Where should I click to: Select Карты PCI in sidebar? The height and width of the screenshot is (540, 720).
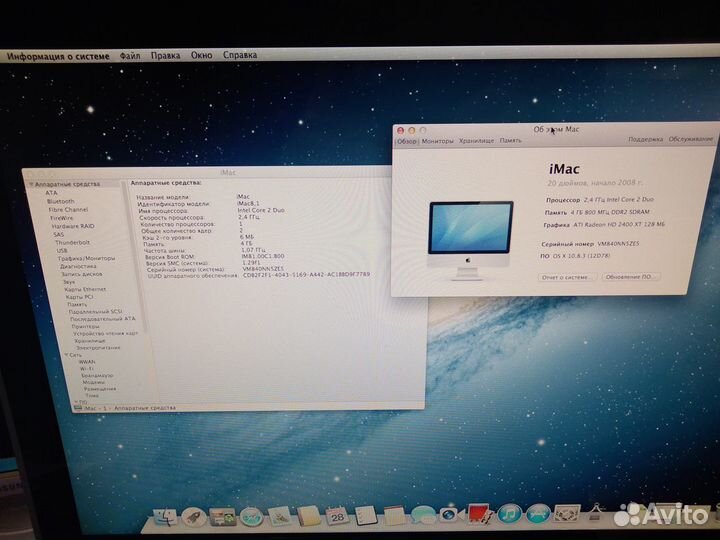(79, 297)
